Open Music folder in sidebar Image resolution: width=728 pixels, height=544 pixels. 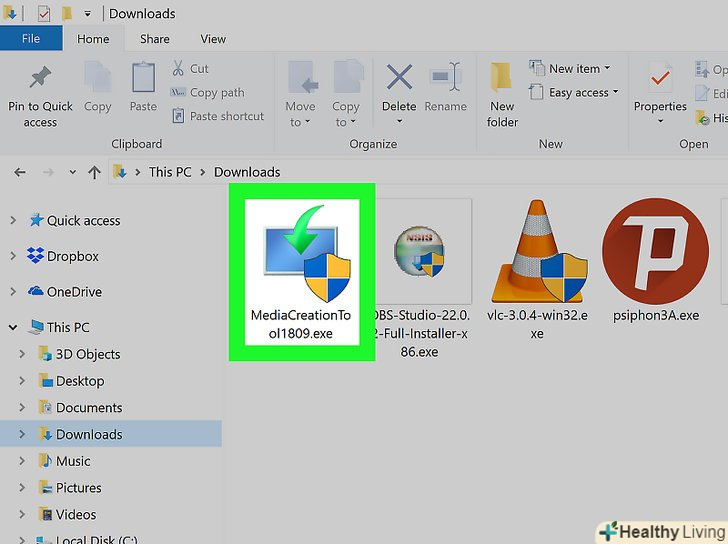point(73,461)
